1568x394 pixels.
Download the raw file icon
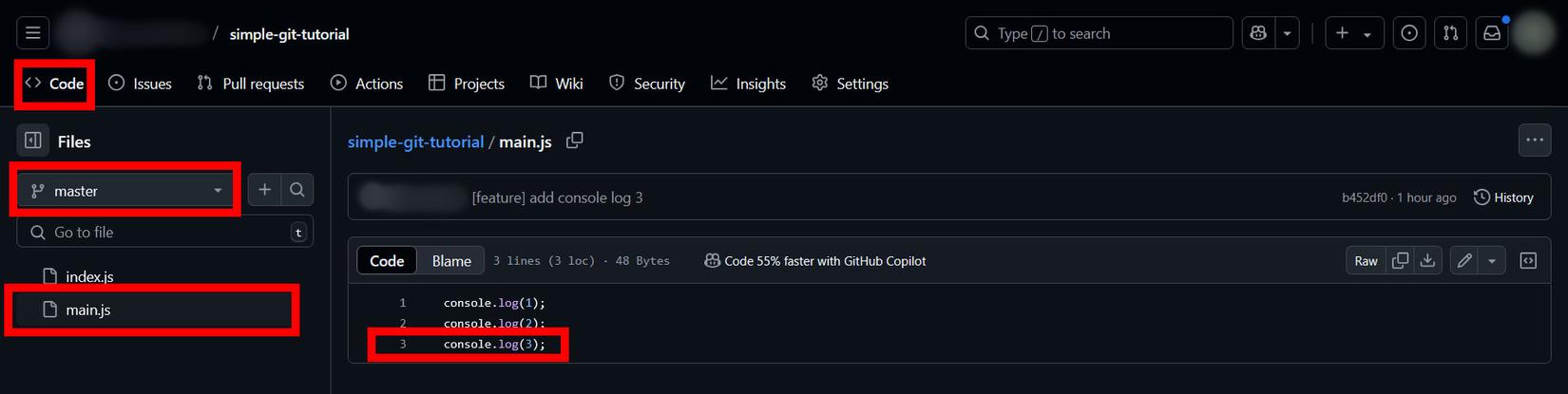(1427, 261)
